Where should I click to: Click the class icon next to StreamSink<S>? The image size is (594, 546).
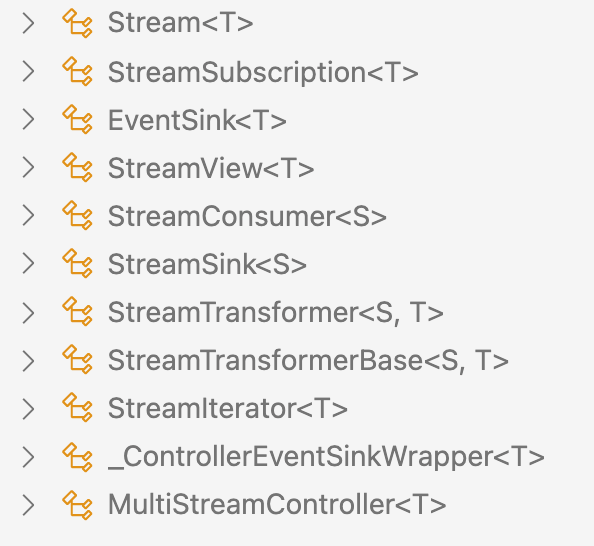(x=77, y=264)
